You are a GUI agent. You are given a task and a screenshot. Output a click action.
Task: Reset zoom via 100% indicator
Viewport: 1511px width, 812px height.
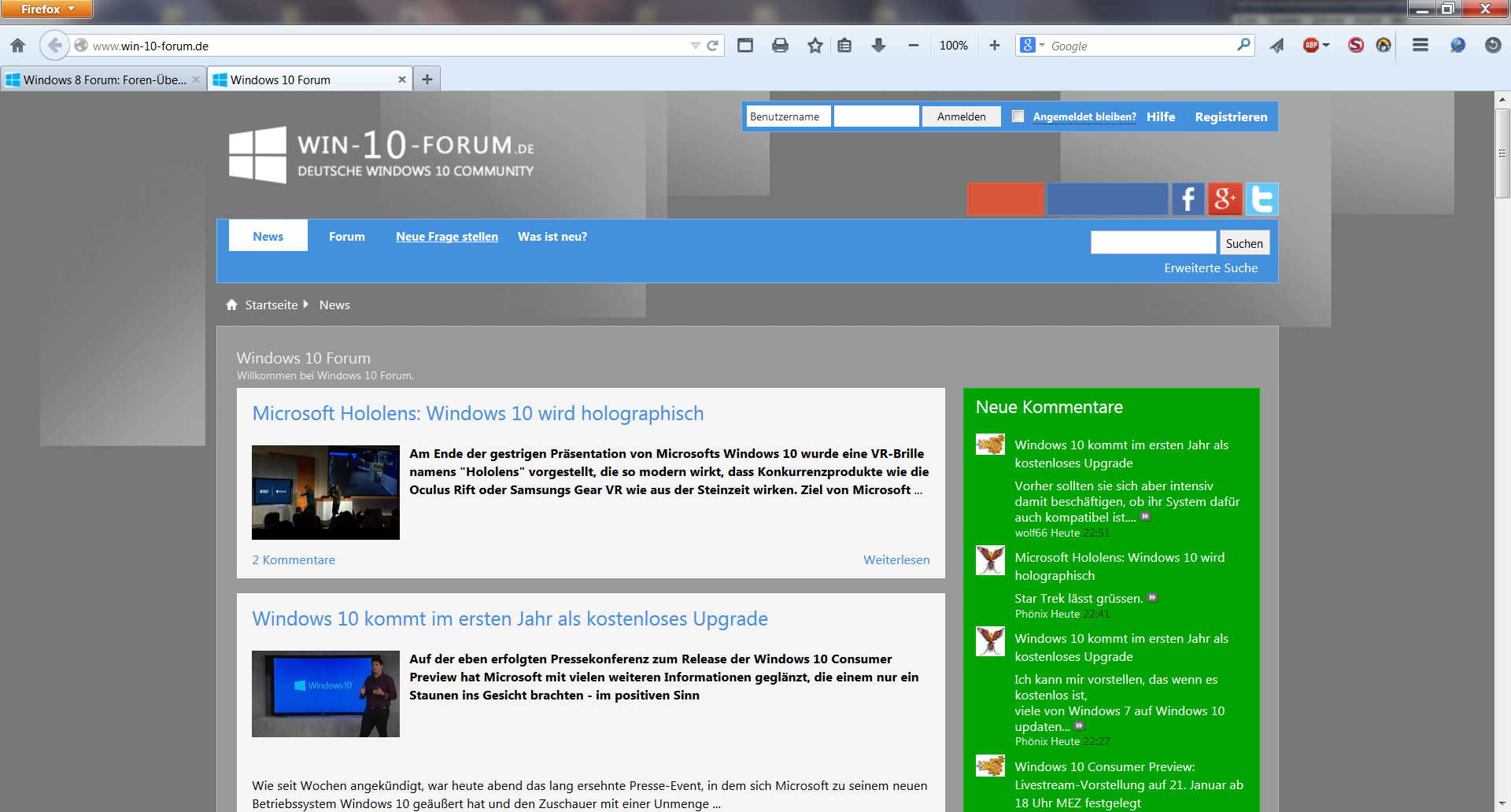(x=954, y=46)
